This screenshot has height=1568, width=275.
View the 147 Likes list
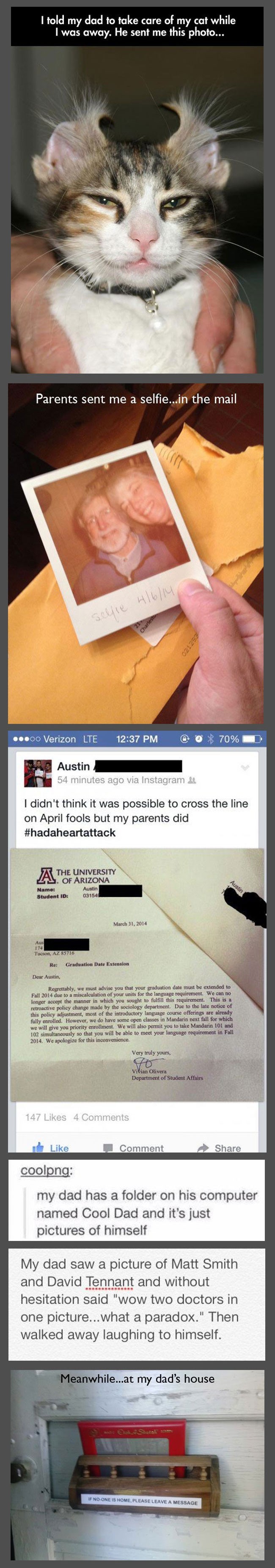(x=46, y=1117)
